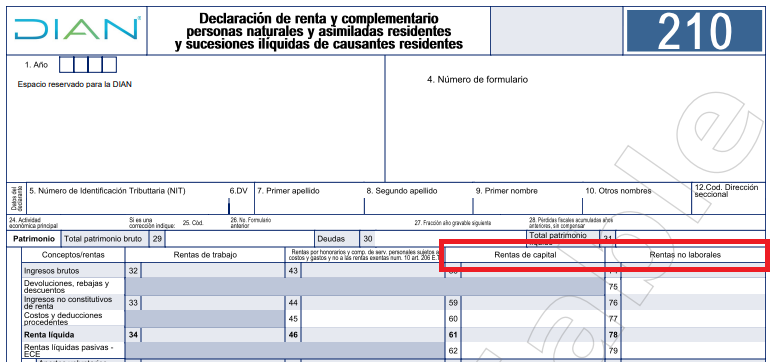This screenshot has width=773, height=362.
Task: Click the 'Patrimonio' section label
Action: click(x=34, y=239)
